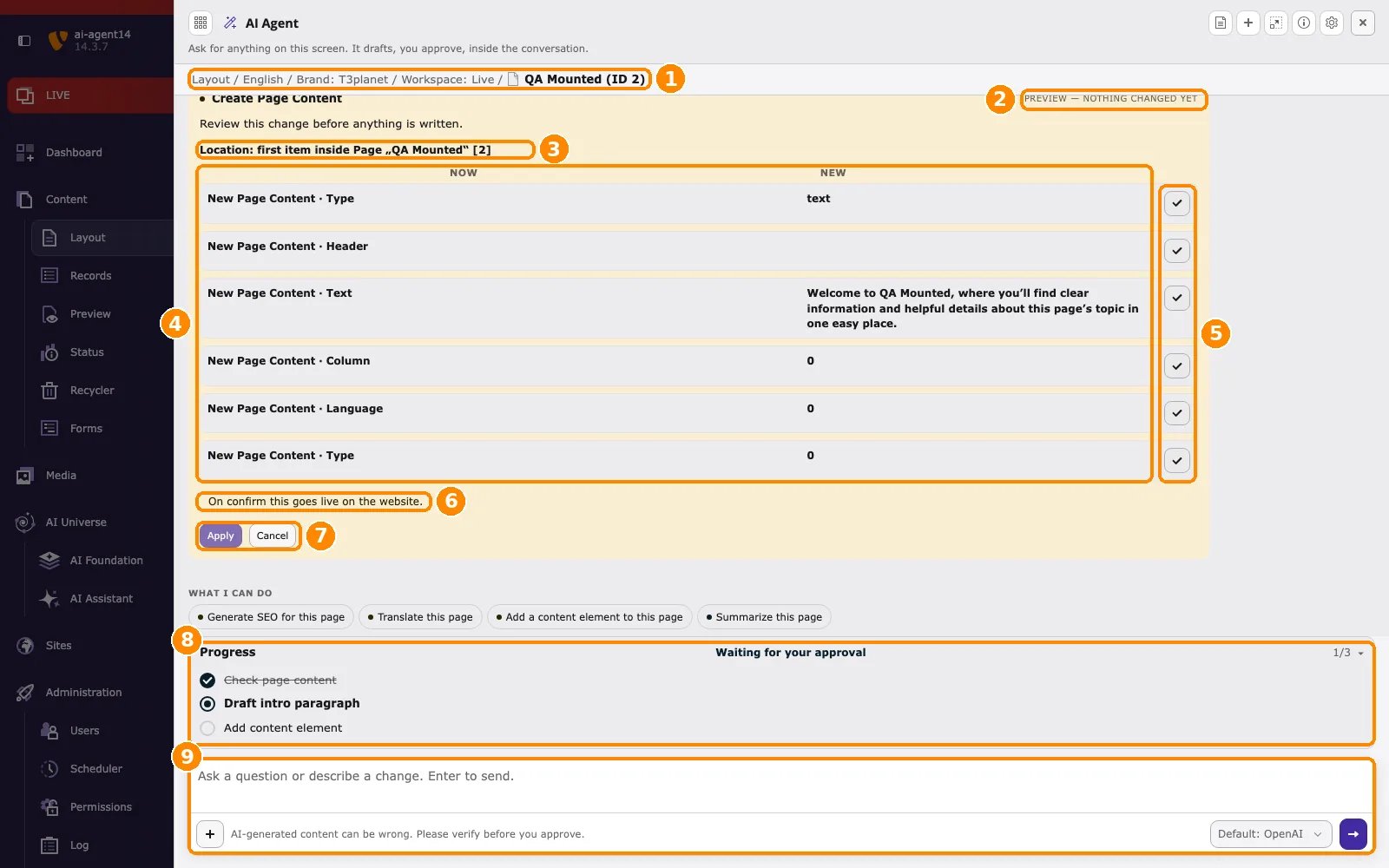Open the Forms module
This screenshot has width=1389, height=868.
102,428
